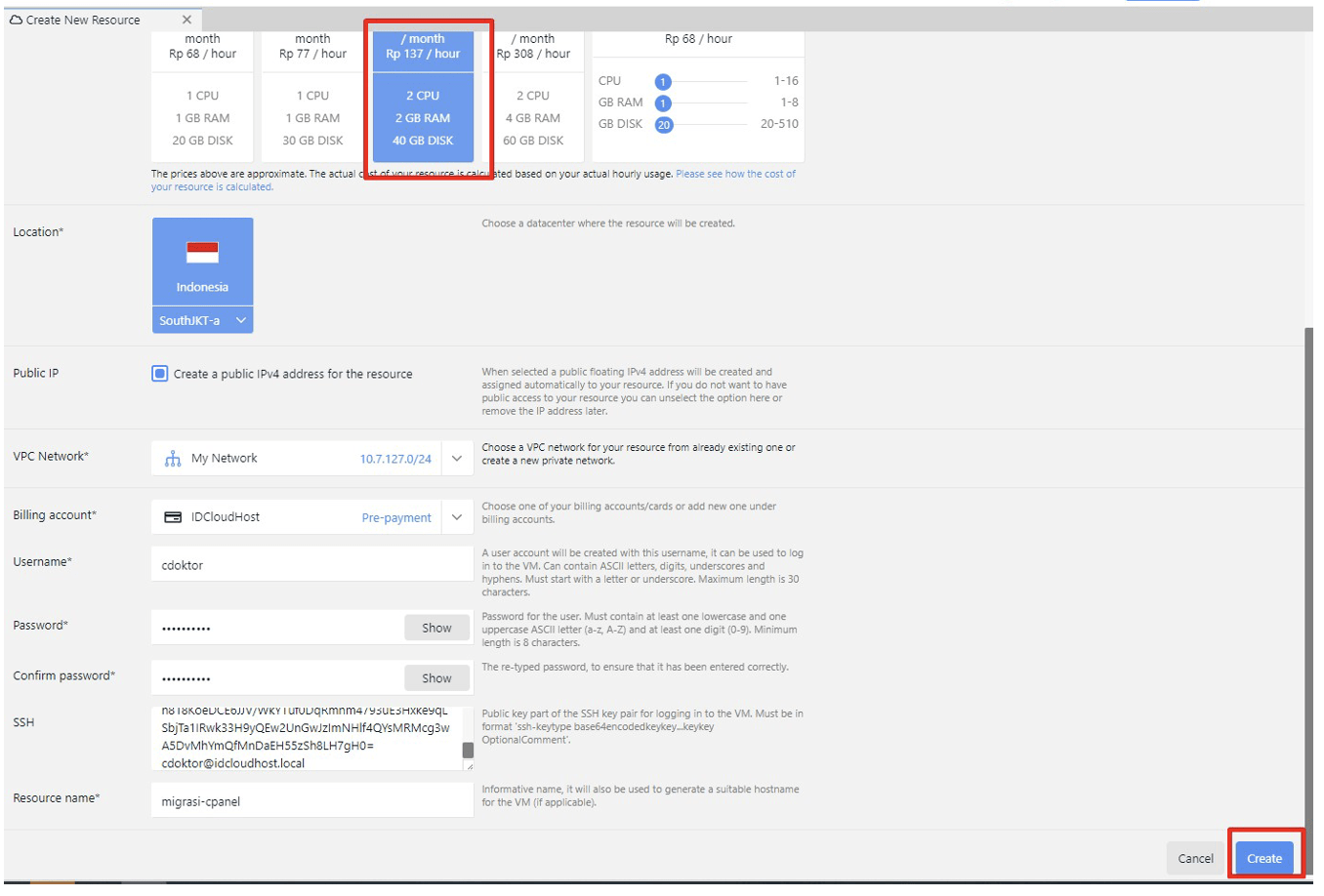The image size is (1324, 896).
Task: Click the Pre-payment billing label
Action: point(396,516)
